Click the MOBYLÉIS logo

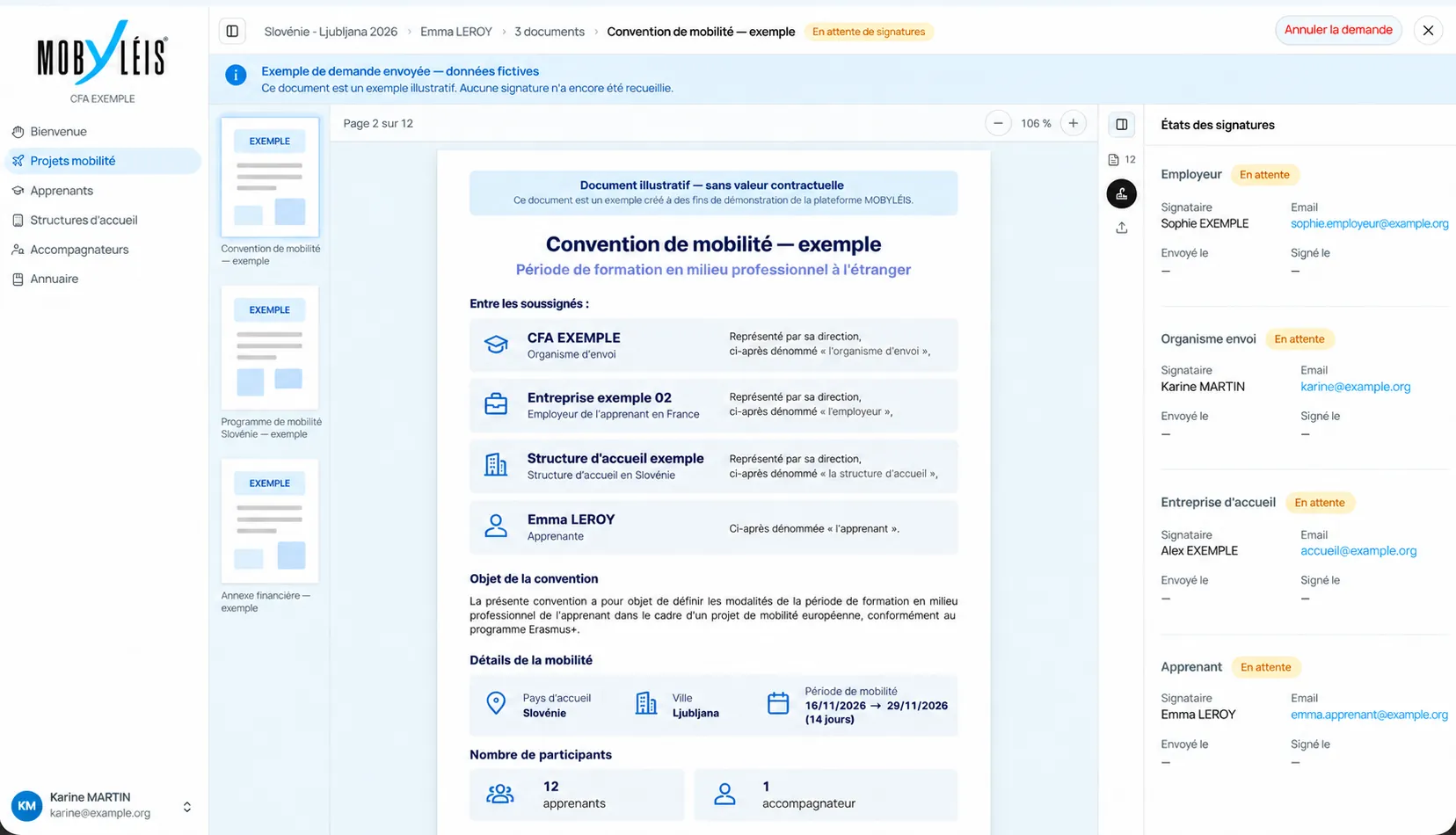coord(102,53)
